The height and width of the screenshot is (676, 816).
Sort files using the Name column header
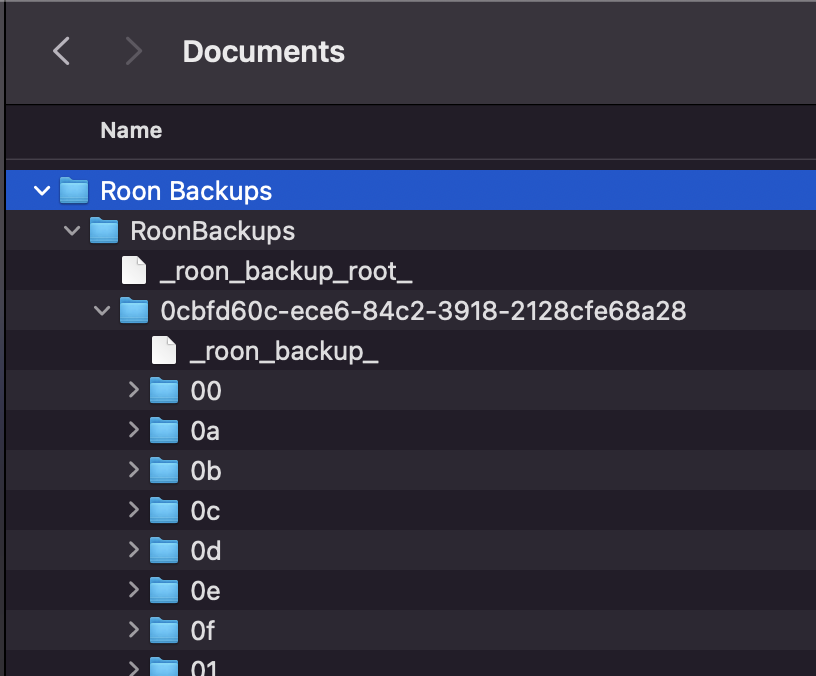tap(130, 130)
